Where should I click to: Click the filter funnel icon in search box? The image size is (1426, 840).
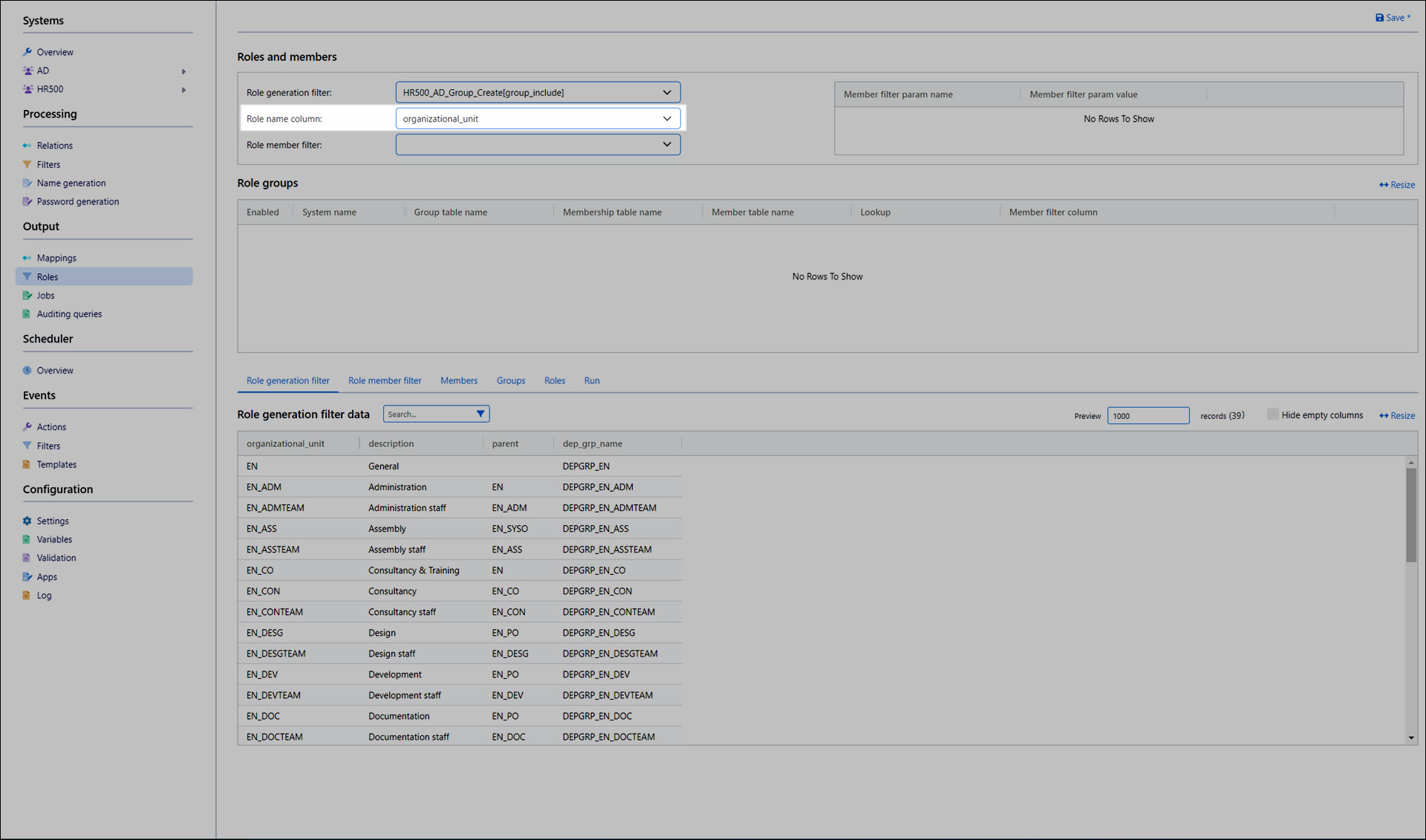click(481, 414)
